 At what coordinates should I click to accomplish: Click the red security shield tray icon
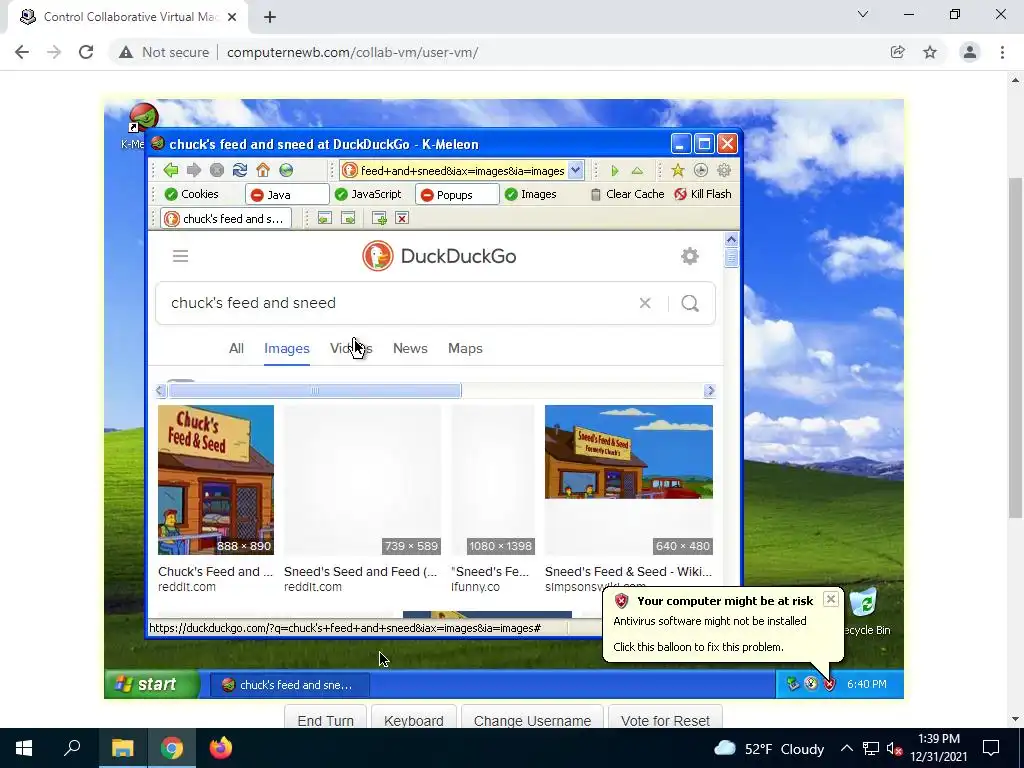[x=829, y=684]
